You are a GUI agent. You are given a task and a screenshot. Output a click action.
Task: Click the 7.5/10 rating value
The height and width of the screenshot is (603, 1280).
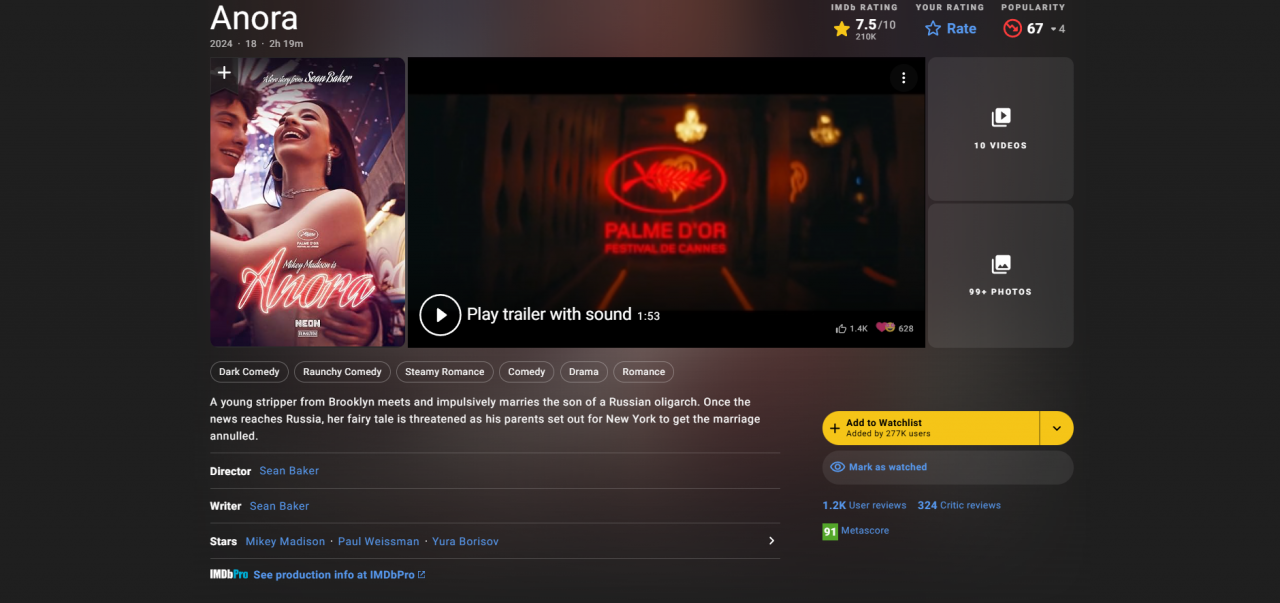click(876, 25)
